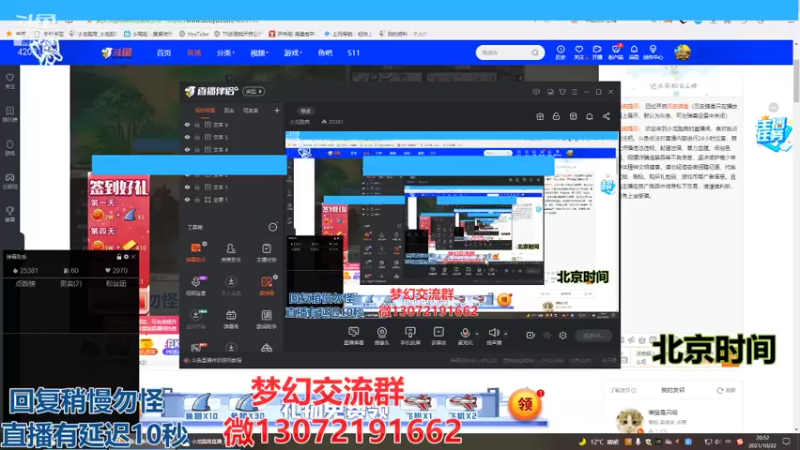Open the 主播任务 clipboard tool icon
Image resolution: width=800 pixels, height=450 pixels.
(266, 252)
